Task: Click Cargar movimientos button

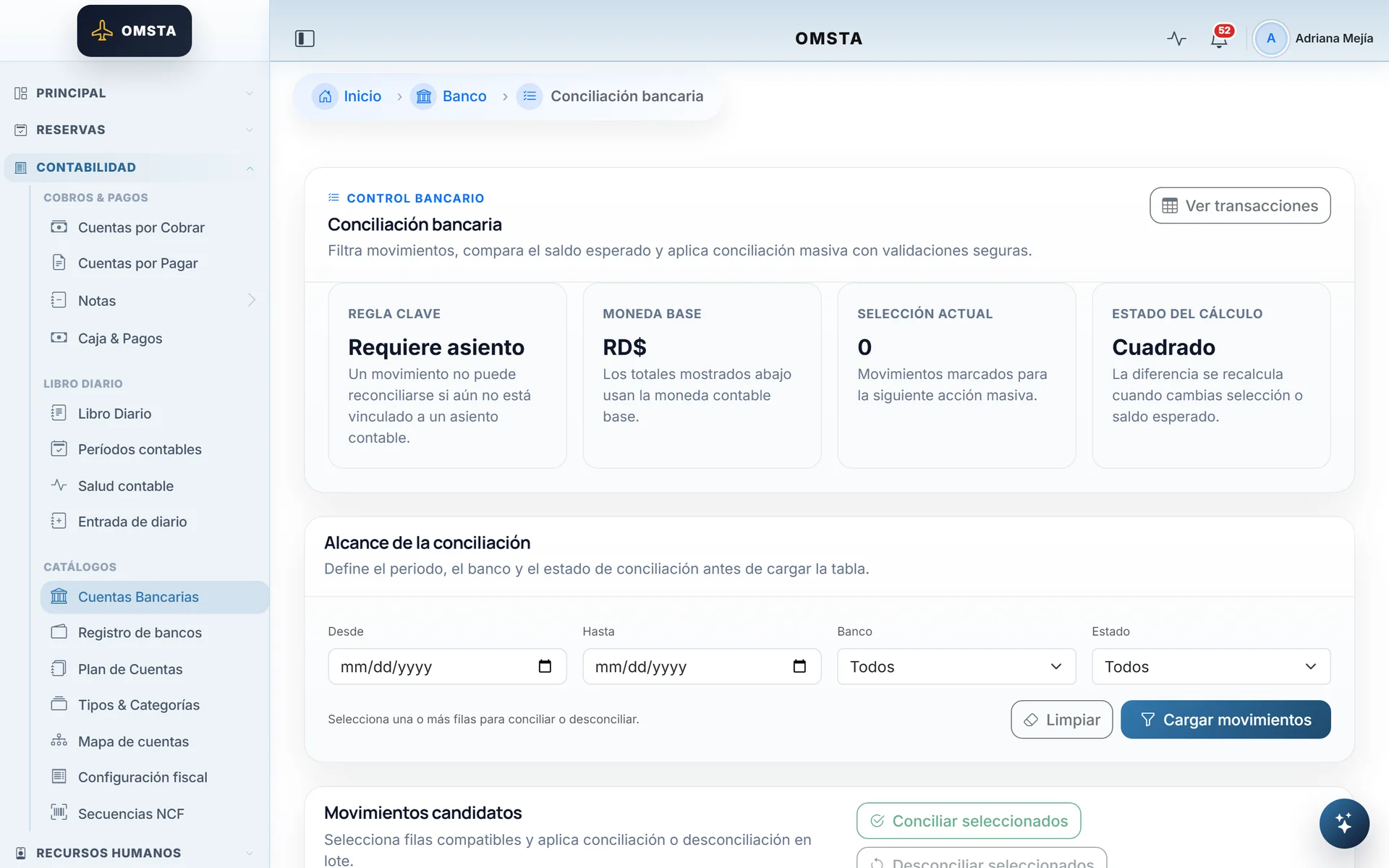Action: click(1226, 720)
